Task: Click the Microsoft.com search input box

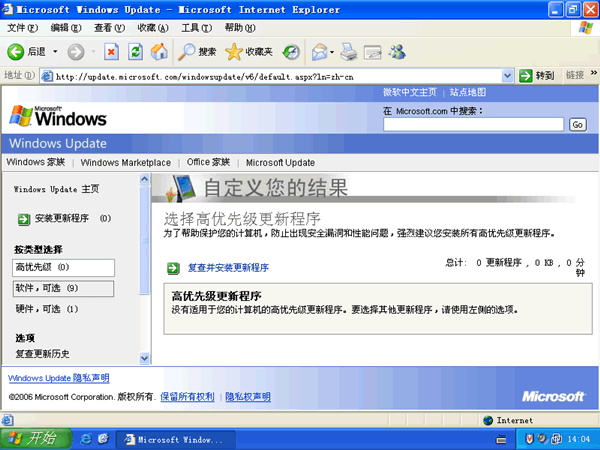Action: 473,124
